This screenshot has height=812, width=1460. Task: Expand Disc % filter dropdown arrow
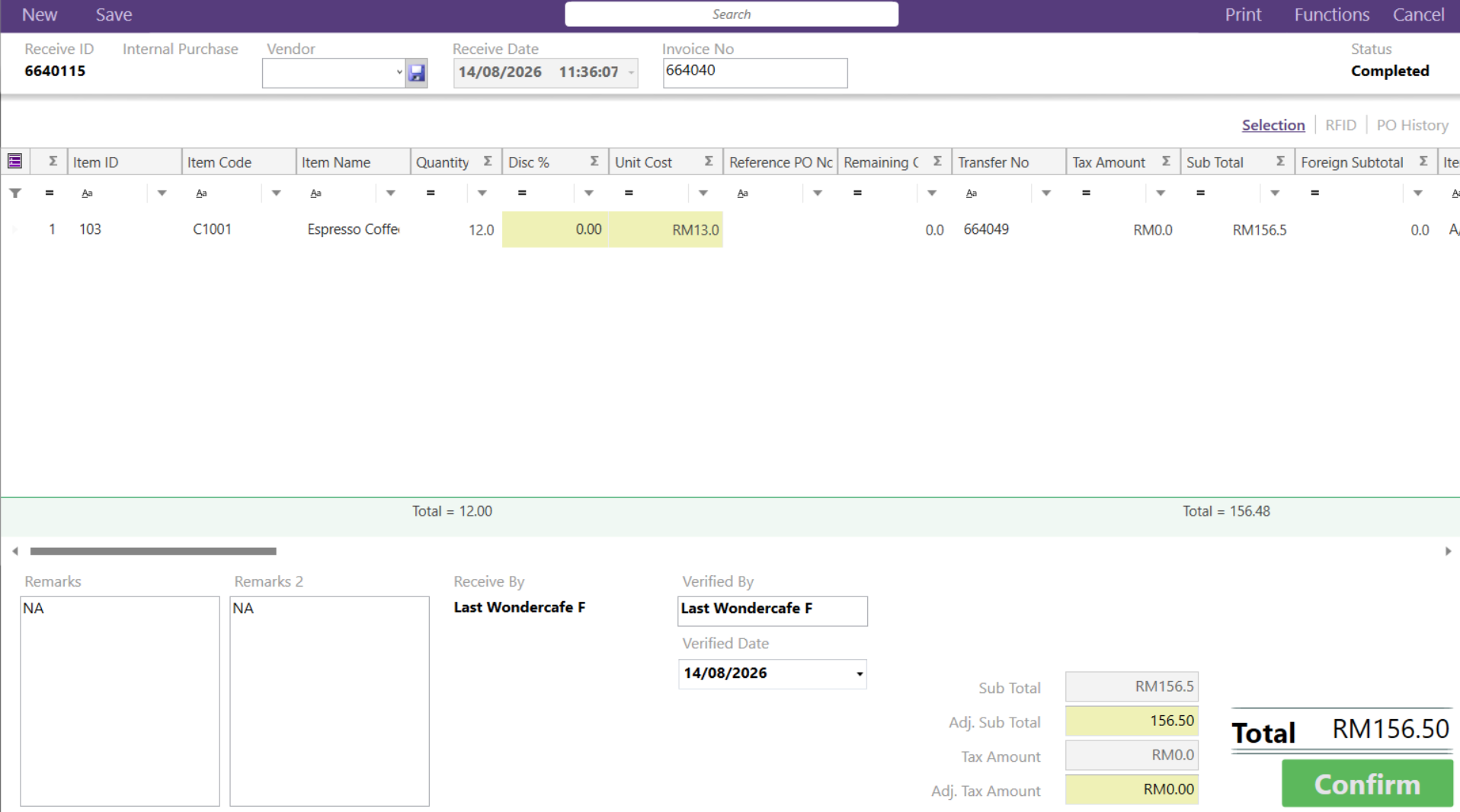[x=588, y=193]
